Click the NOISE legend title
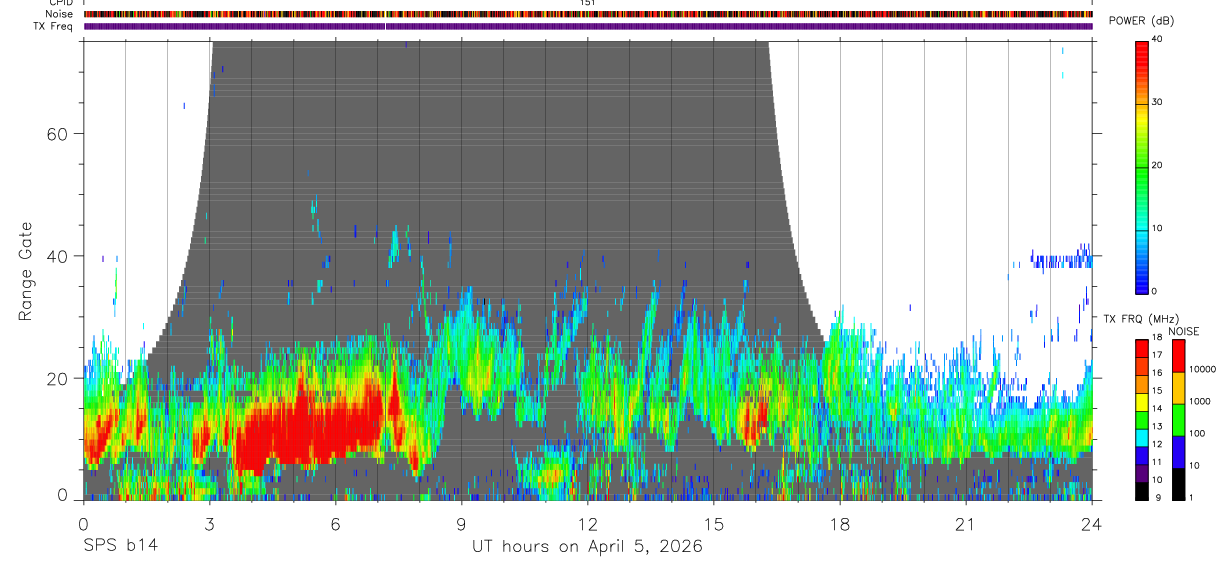Viewport: 1228px width, 567px height. pos(1184,331)
